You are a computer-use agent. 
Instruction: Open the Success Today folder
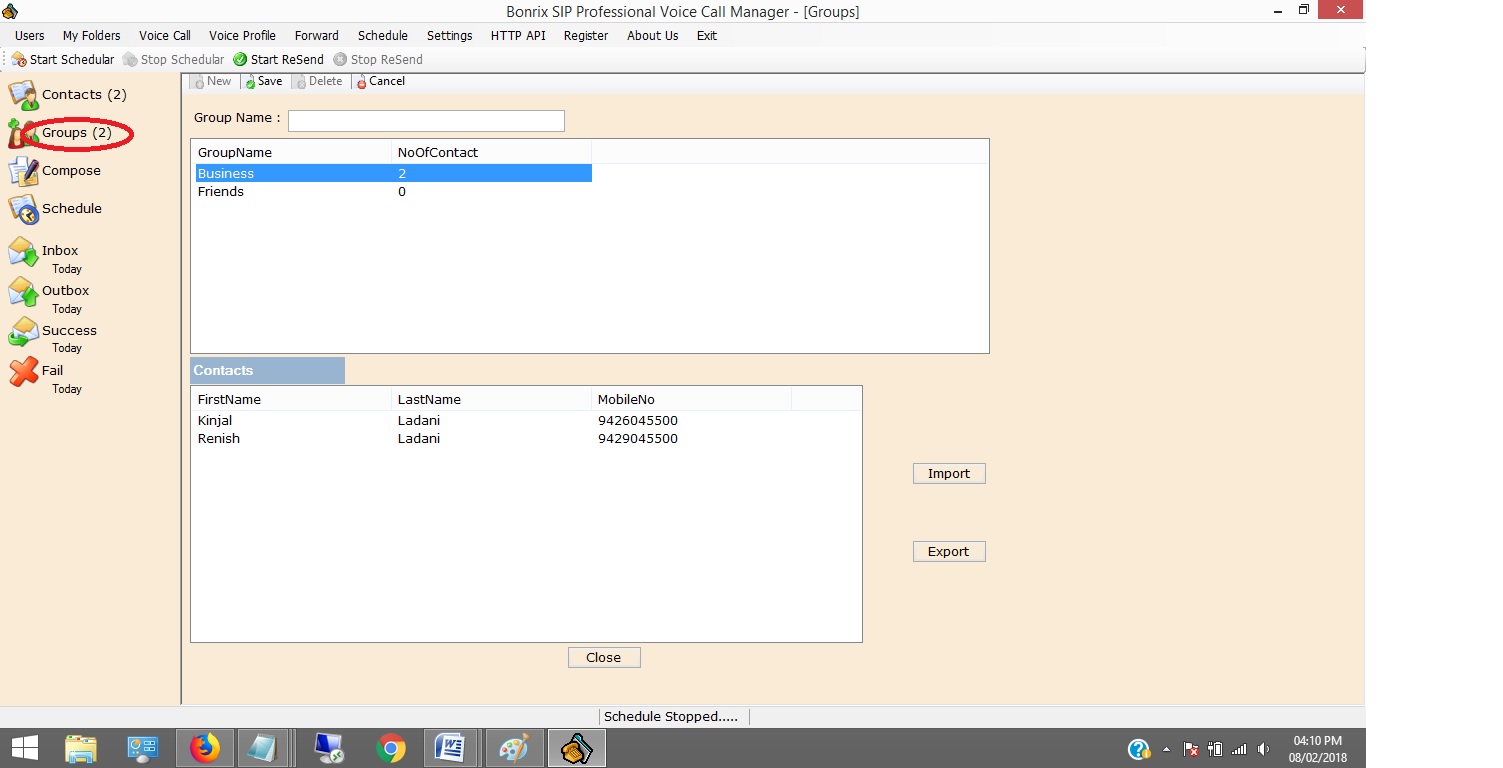click(x=53, y=338)
